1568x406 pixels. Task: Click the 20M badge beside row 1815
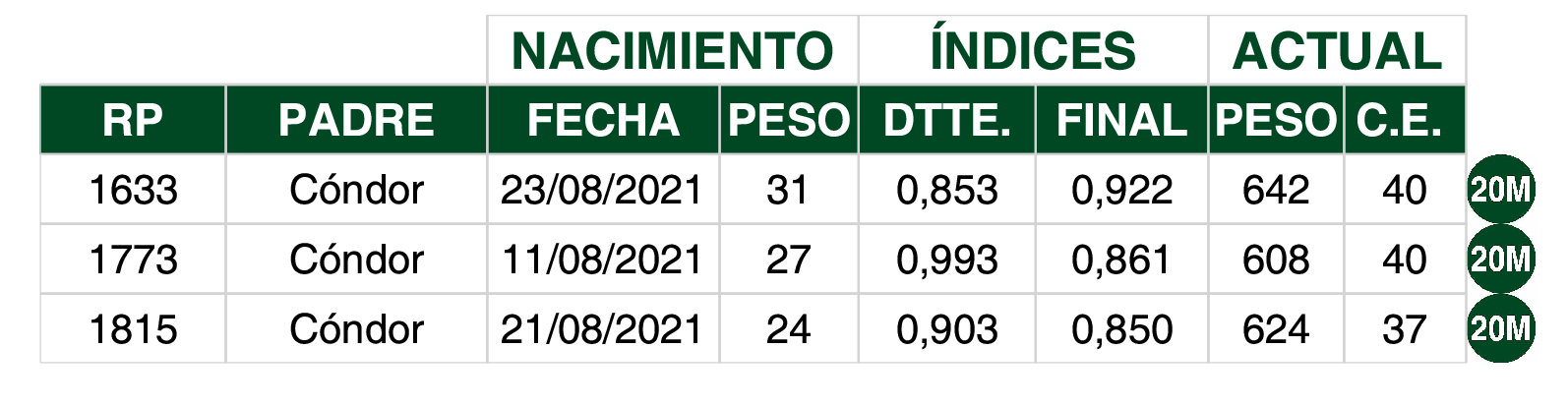pyautogui.click(x=1500, y=328)
